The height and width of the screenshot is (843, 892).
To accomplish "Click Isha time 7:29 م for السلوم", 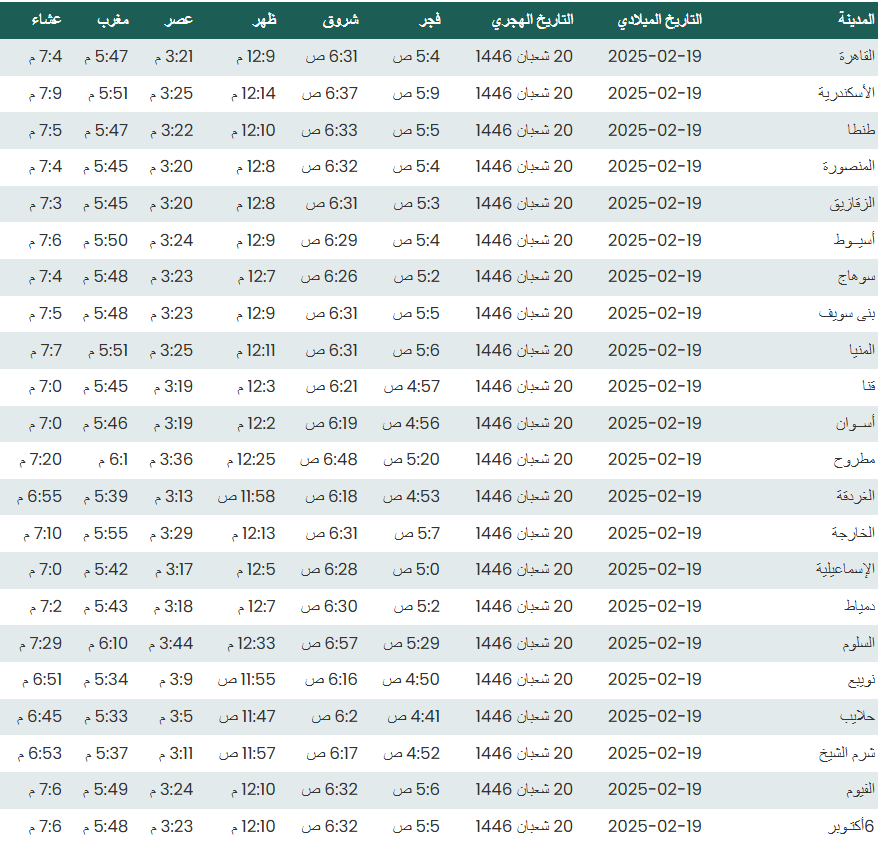I will [40, 643].
